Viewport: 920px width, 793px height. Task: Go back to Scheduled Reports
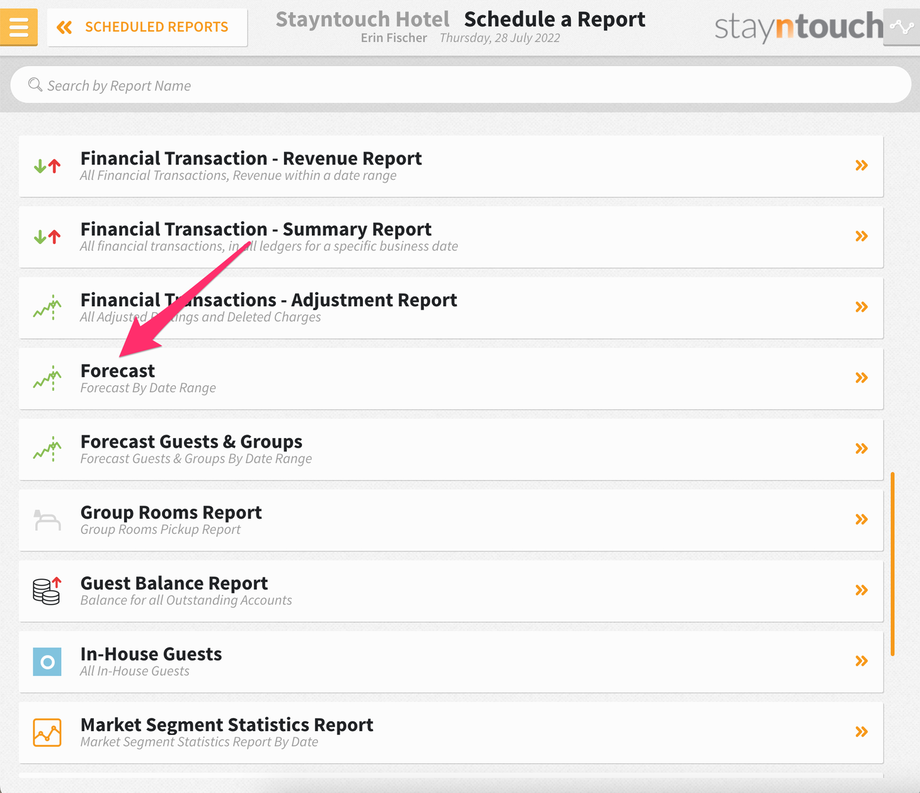147,27
